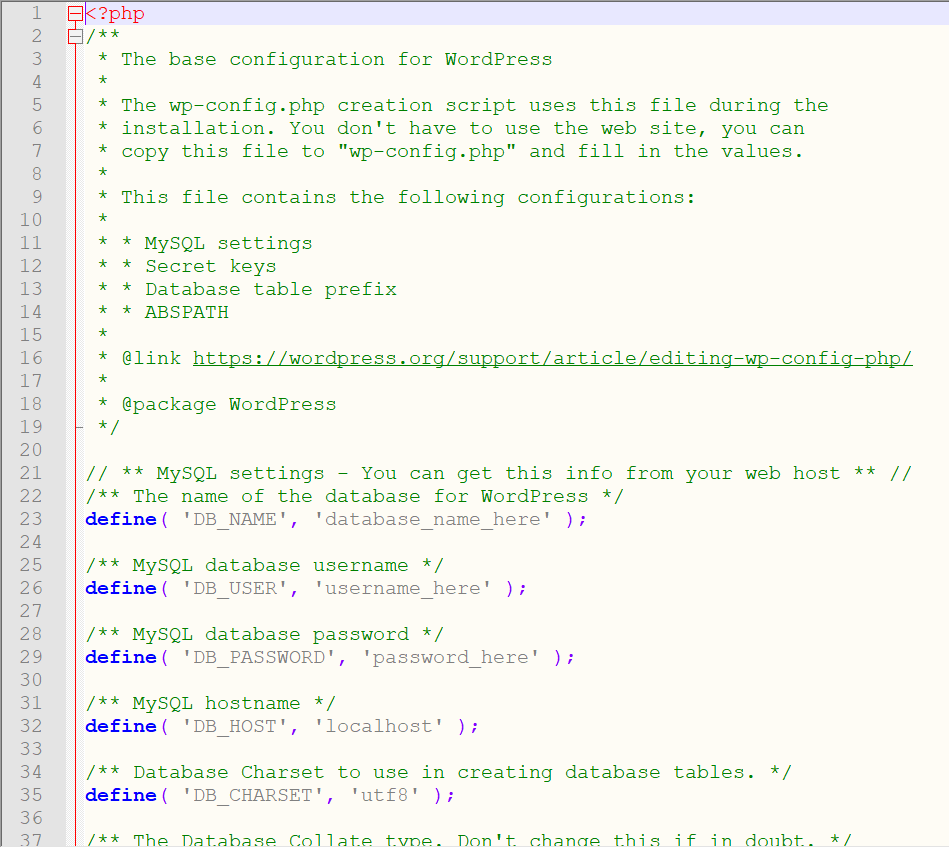Viewport: 949px width, 847px height.
Task: Click the 'This file contains the following configurations:' line
Action: click(x=408, y=197)
